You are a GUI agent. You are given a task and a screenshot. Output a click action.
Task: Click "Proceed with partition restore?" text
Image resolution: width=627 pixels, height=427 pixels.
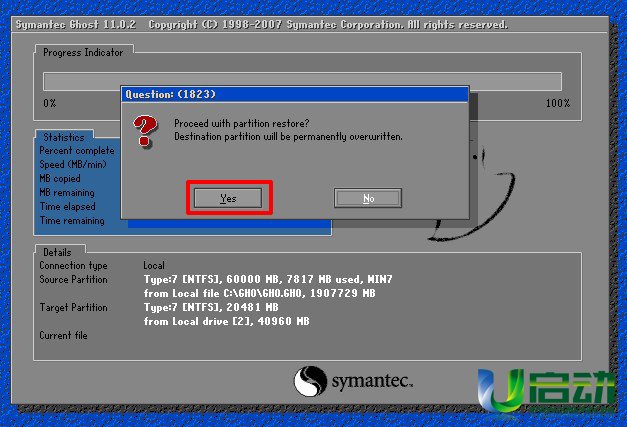pos(242,124)
